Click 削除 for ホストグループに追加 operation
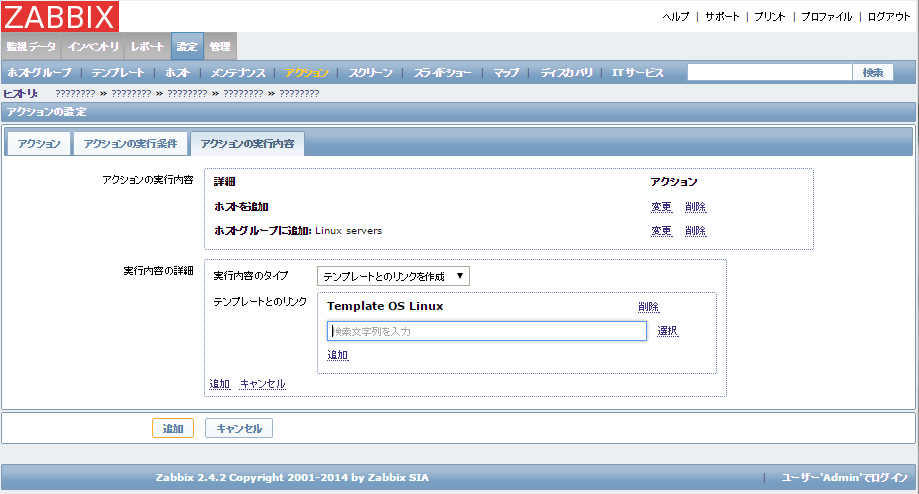The image size is (919, 494). click(x=695, y=231)
